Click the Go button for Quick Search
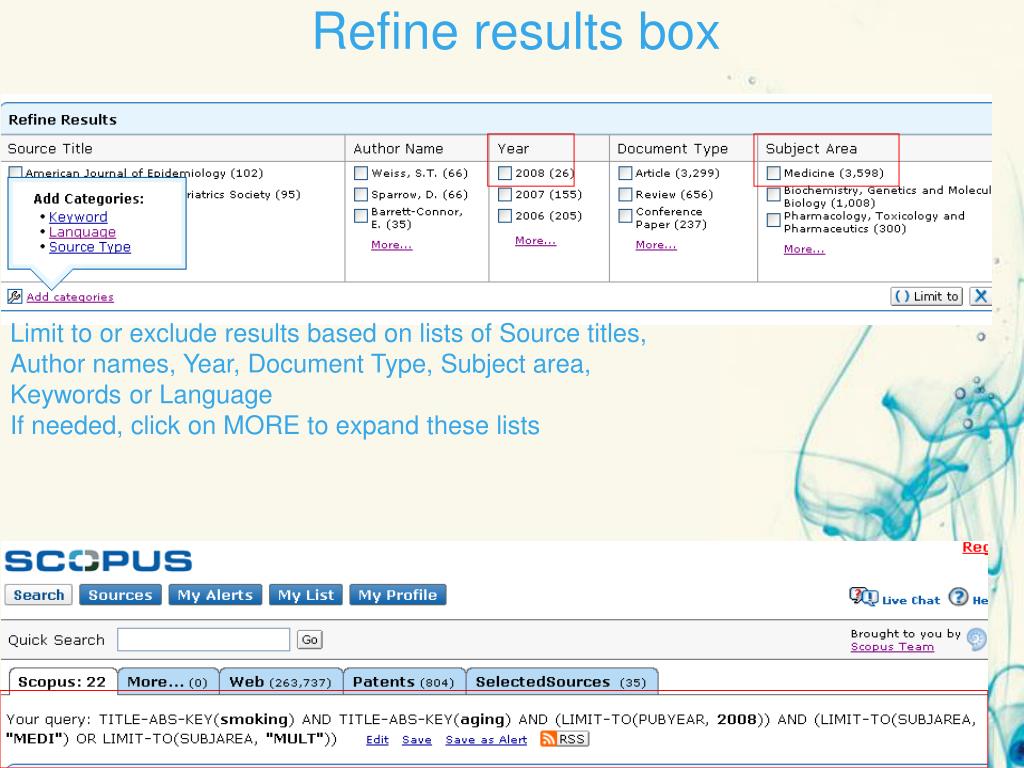Viewport: 1024px width, 768px height. 310,639
